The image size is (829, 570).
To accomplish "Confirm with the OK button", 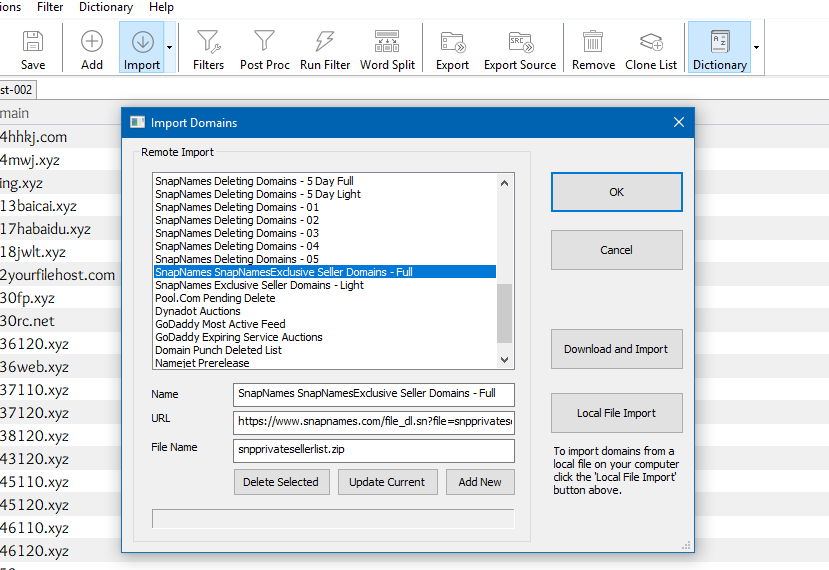I will coord(616,192).
